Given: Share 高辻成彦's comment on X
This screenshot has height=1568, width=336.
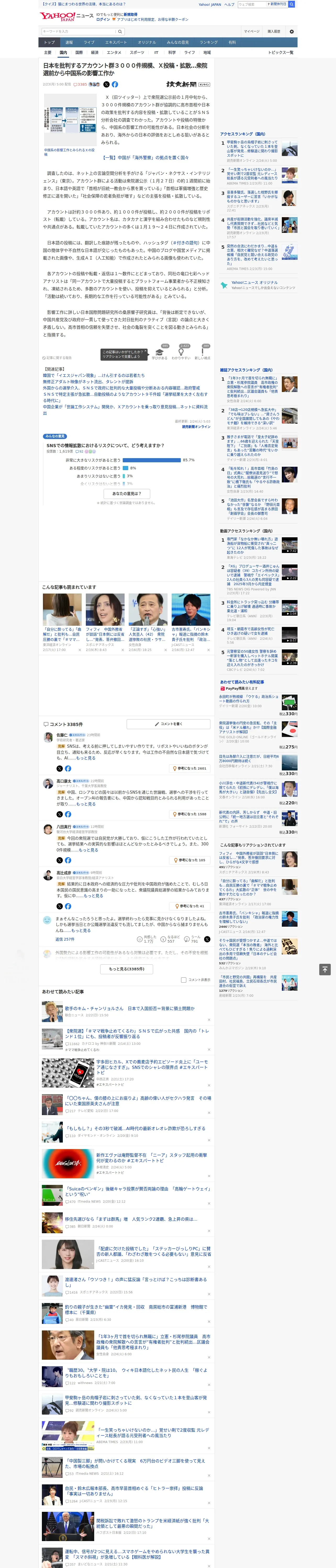Looking at the screenshot, I should (60, 906).
